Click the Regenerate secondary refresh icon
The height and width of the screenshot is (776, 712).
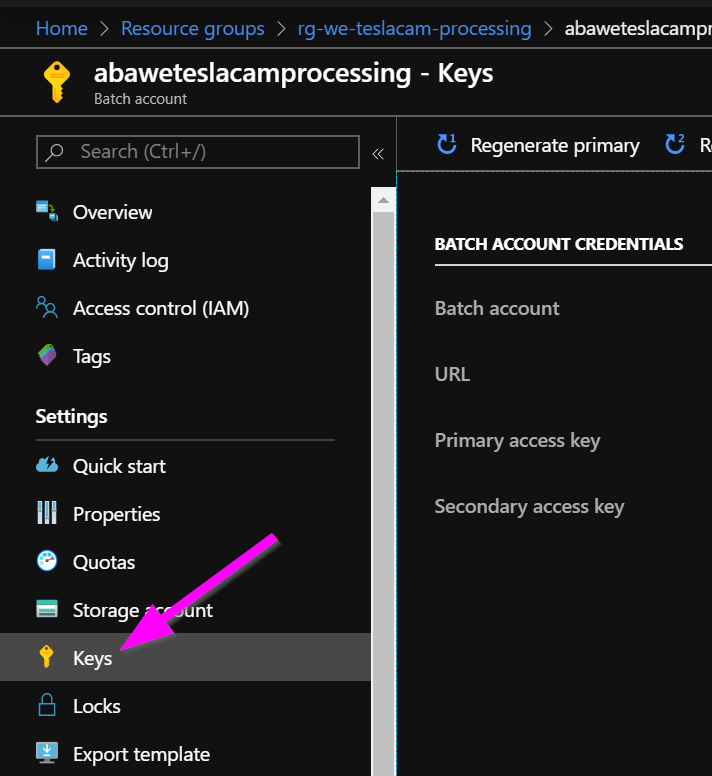tap(675, 144)
